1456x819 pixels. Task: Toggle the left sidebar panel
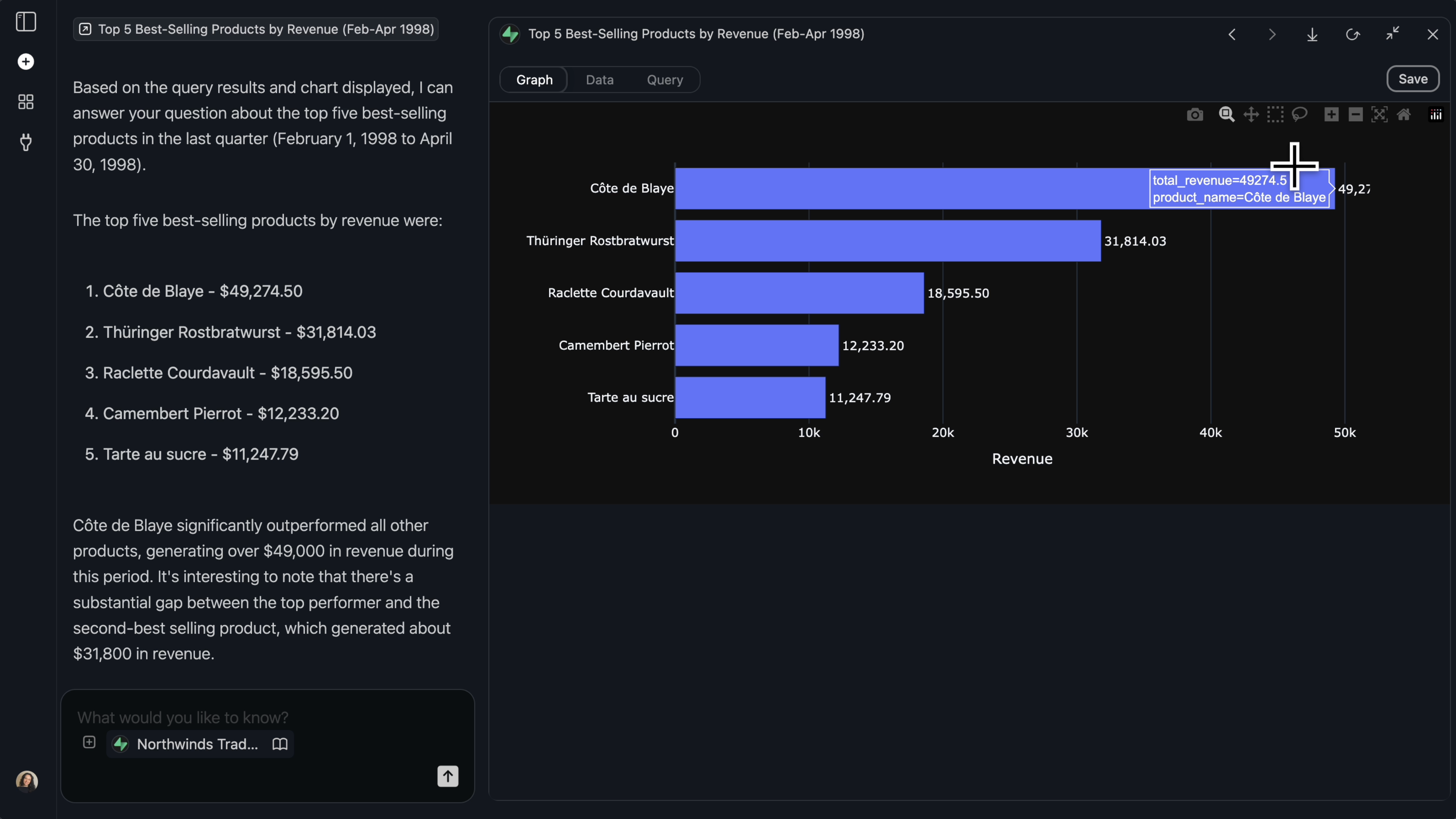[x=26, y=21]
